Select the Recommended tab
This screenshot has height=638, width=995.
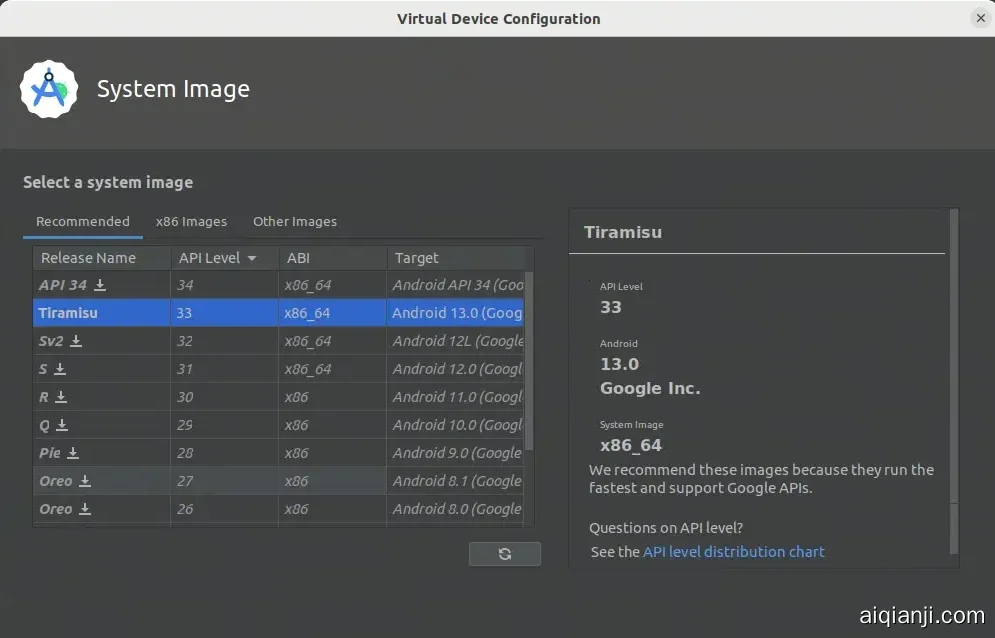83,222
